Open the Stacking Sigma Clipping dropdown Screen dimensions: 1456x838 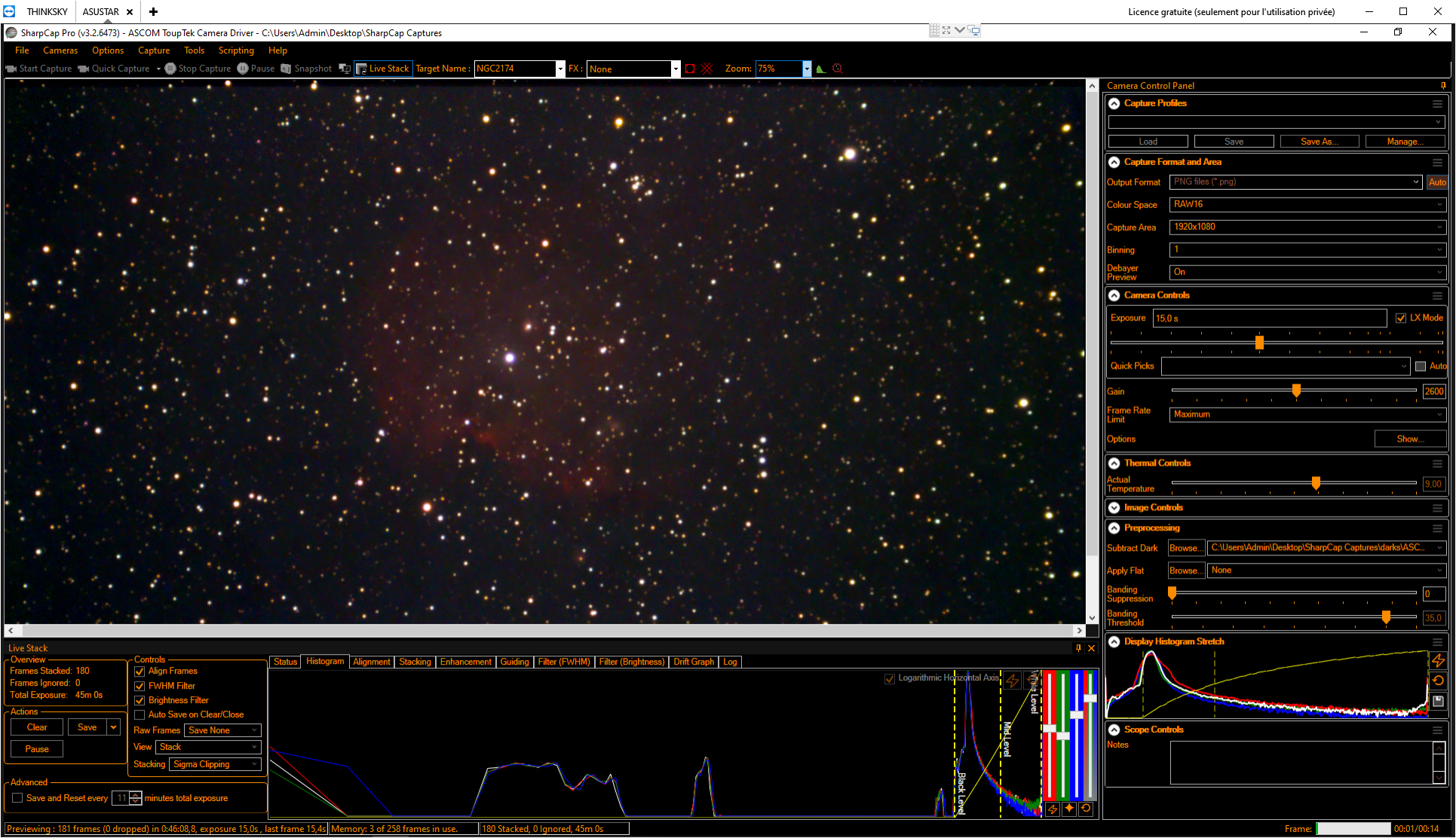(215, 764)
